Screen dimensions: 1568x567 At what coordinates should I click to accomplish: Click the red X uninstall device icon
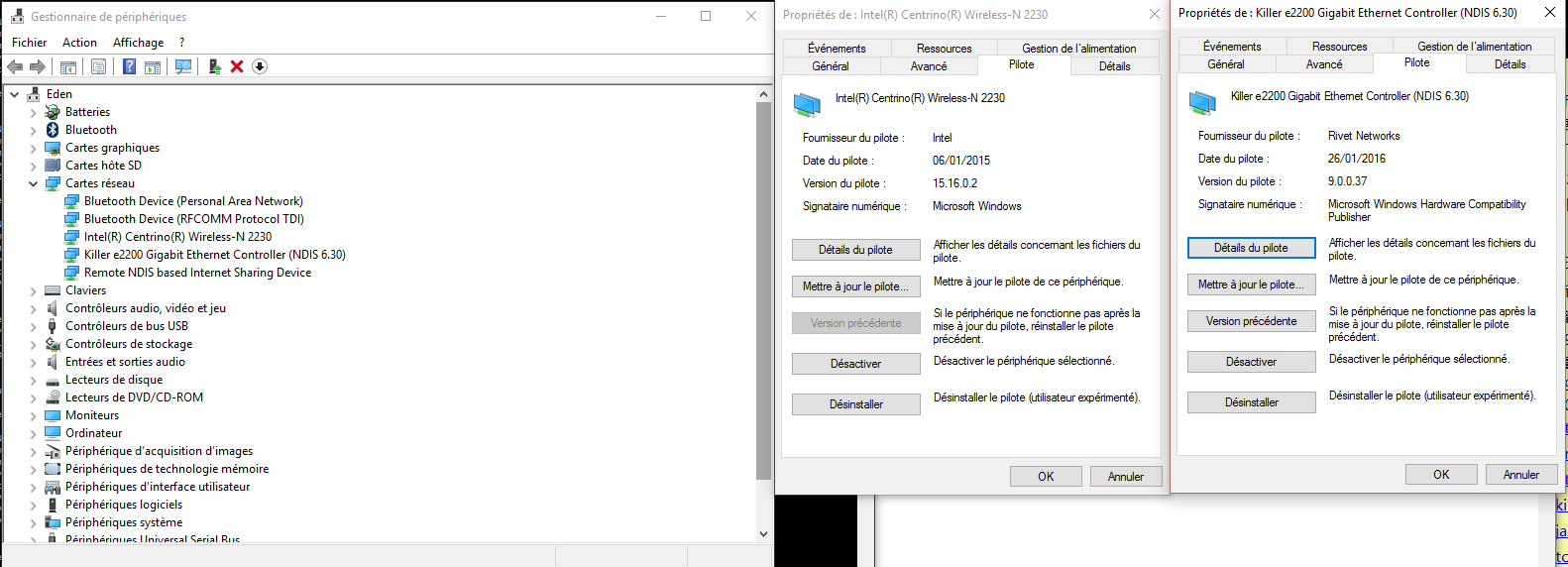(237, 66)
